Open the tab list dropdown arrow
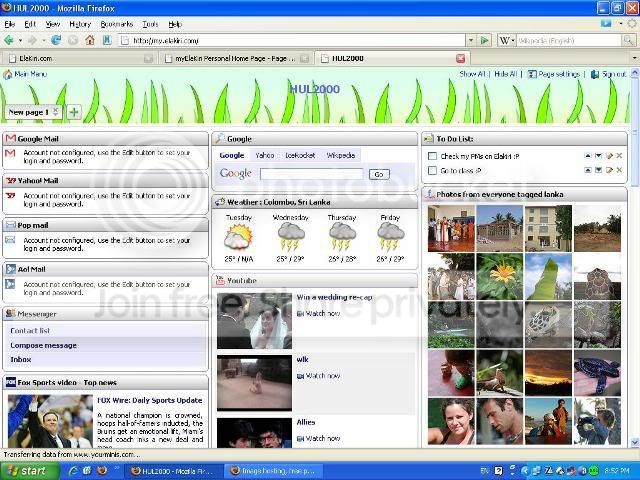The width and height of the screenshot is (640, 480). pyautogui.click(x=634, y=58)
